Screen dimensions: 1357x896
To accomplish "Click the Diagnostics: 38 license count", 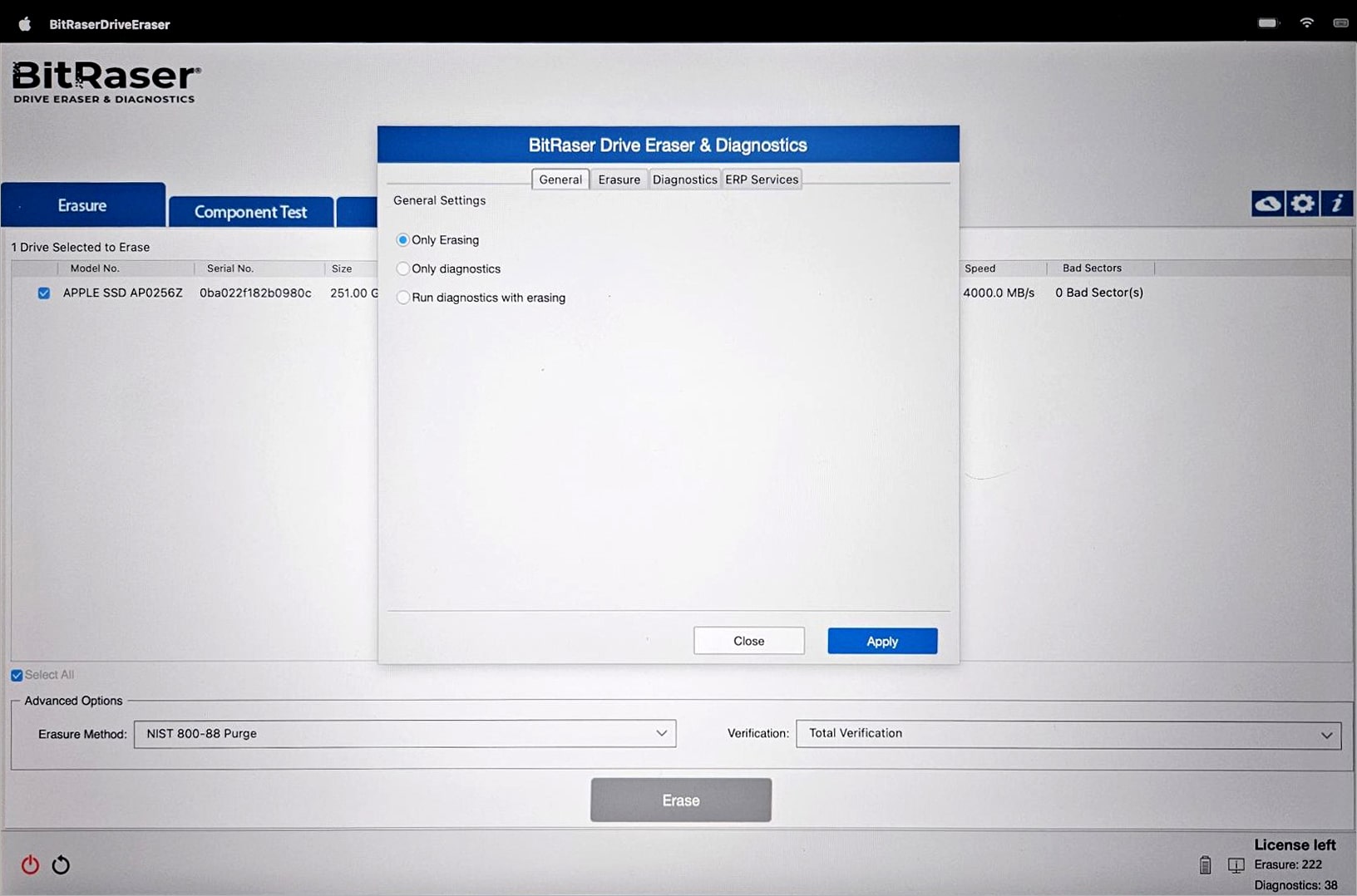I will point(1295,885).
